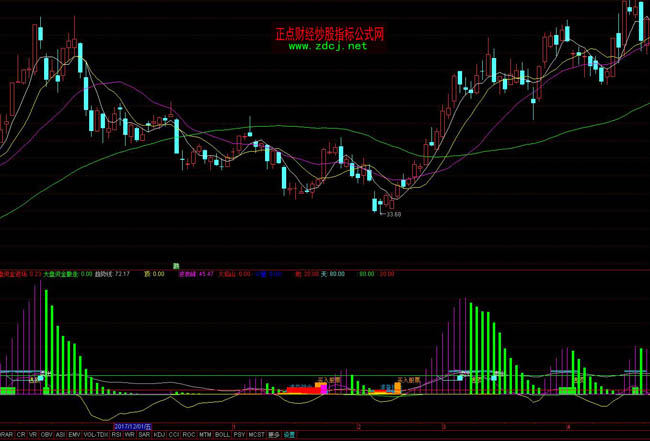Image resolution: width=650 pixels, height=441 pixels.
Task: Switch to the KDJ indicator tab
Action: tap(159, 435)
